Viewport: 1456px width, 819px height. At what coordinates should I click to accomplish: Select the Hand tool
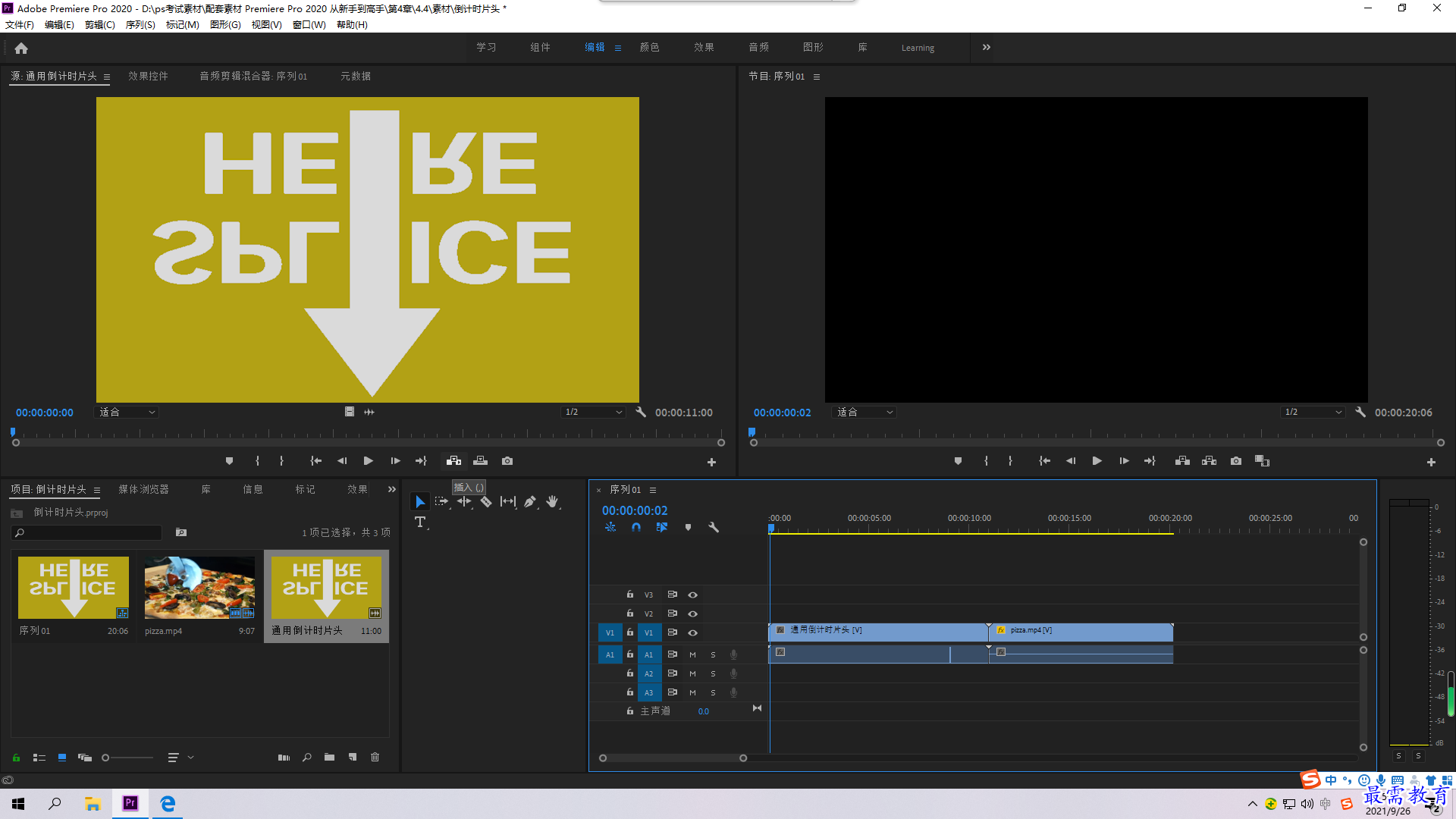click(552, 501)
